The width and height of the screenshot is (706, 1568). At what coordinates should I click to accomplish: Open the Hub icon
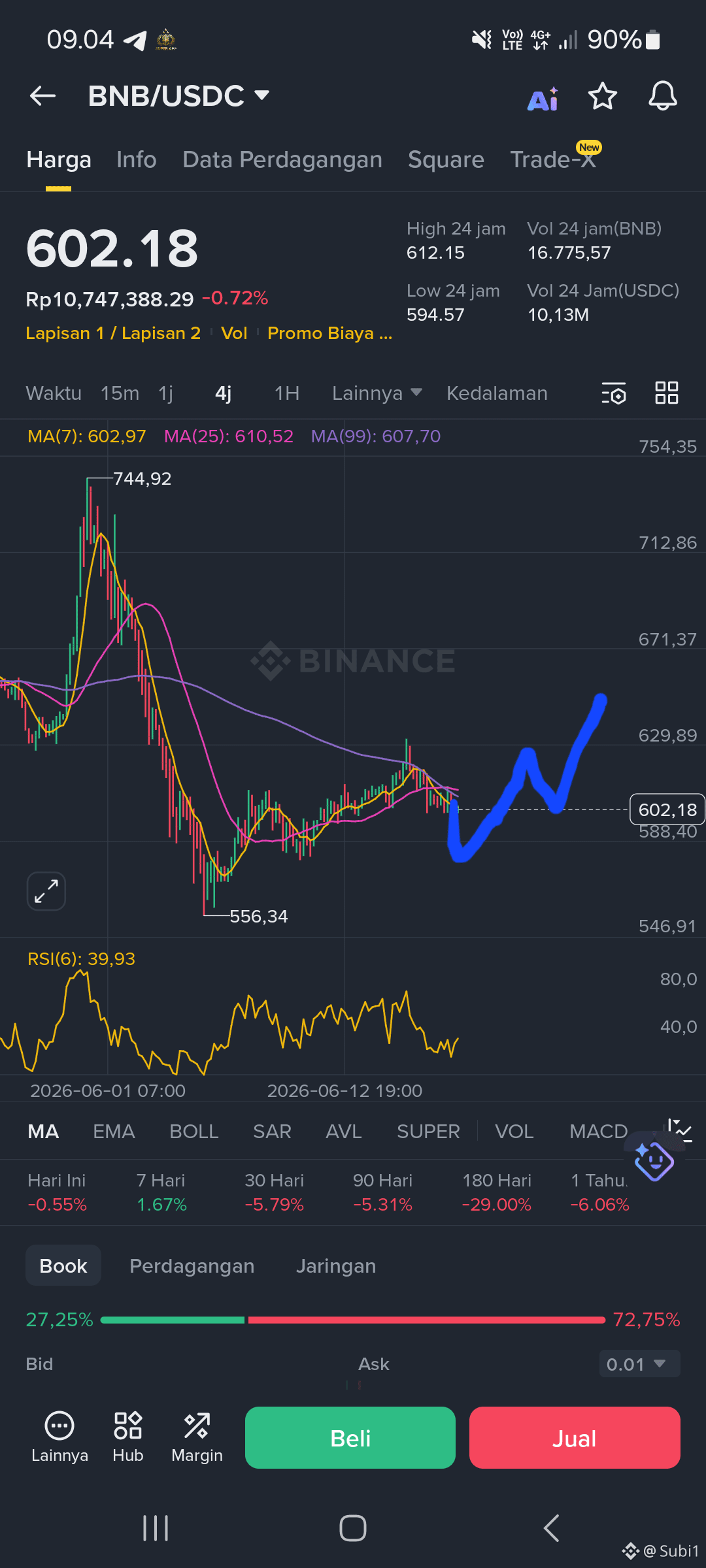point(128,1437)
